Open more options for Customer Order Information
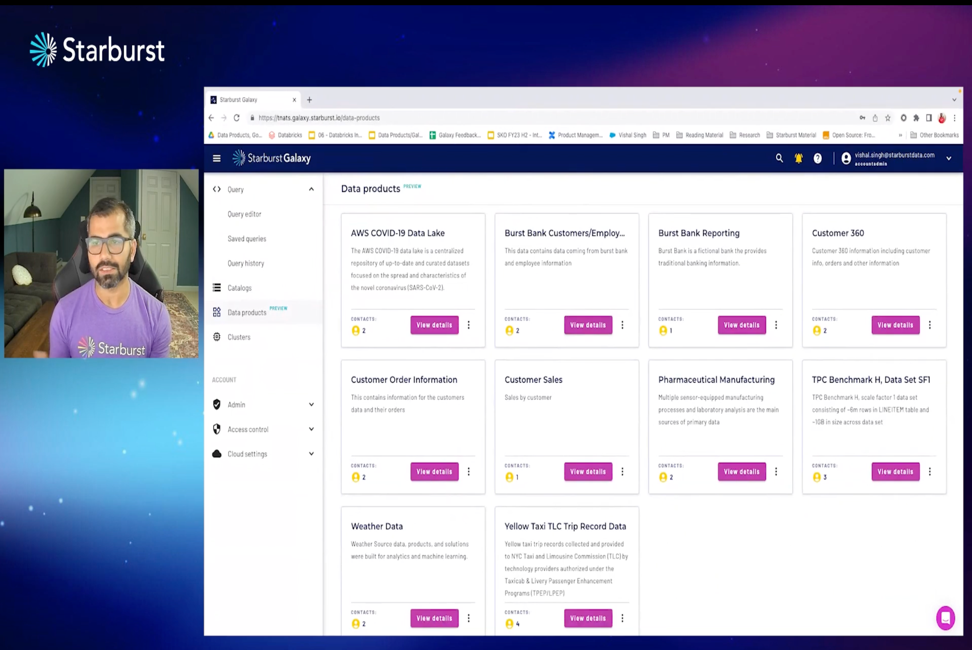Image resolution: width=972 pixels, height=650 pixels. [469, 472]
